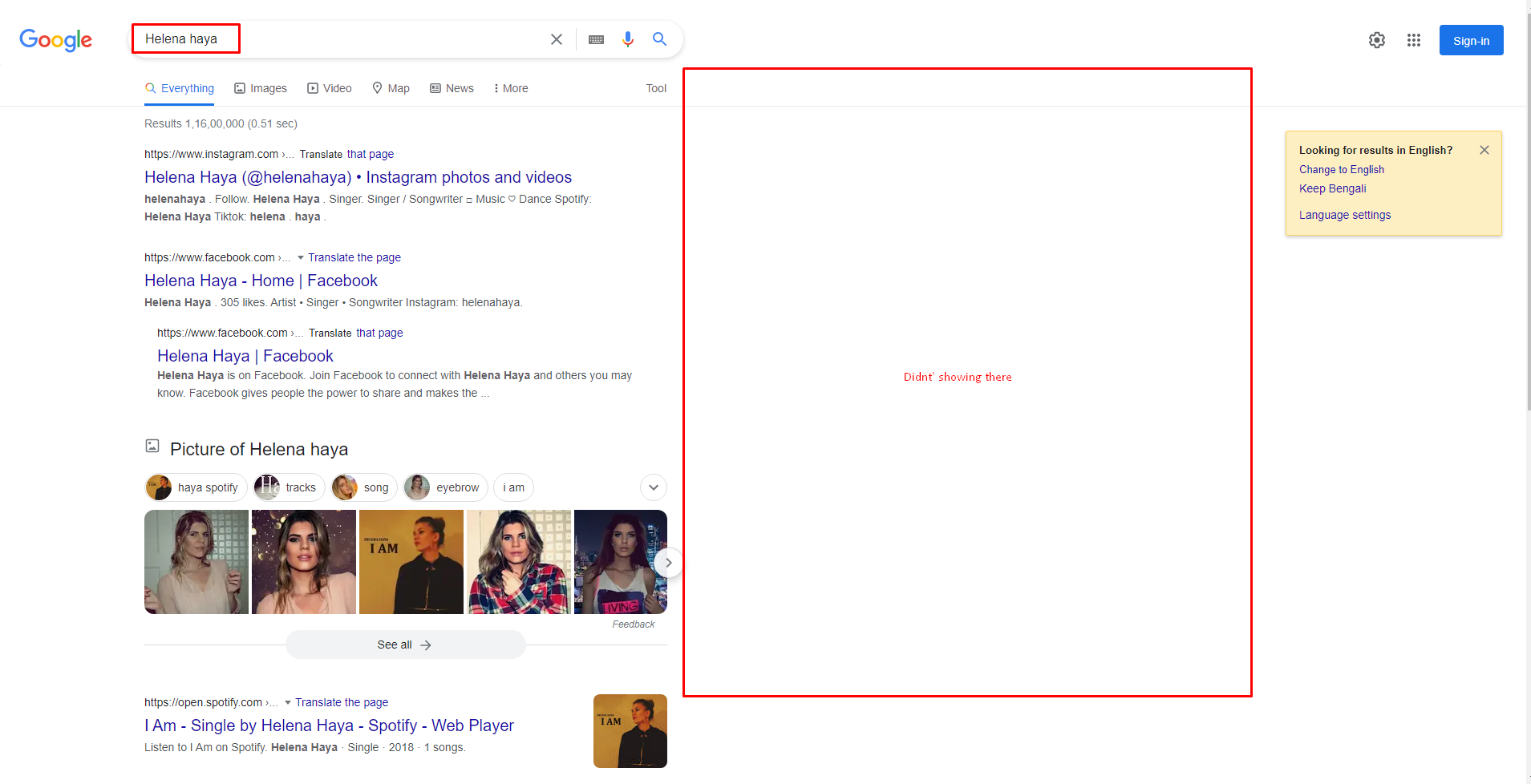Select the tracks image chip
This screenshot has height=784, width=1531.
[289, 487]
